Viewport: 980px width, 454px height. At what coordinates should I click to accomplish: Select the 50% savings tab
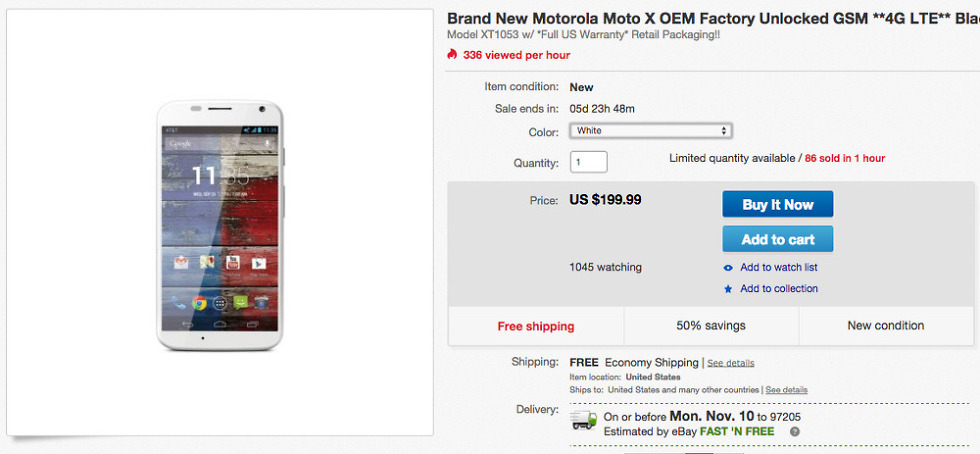point(711,326)
